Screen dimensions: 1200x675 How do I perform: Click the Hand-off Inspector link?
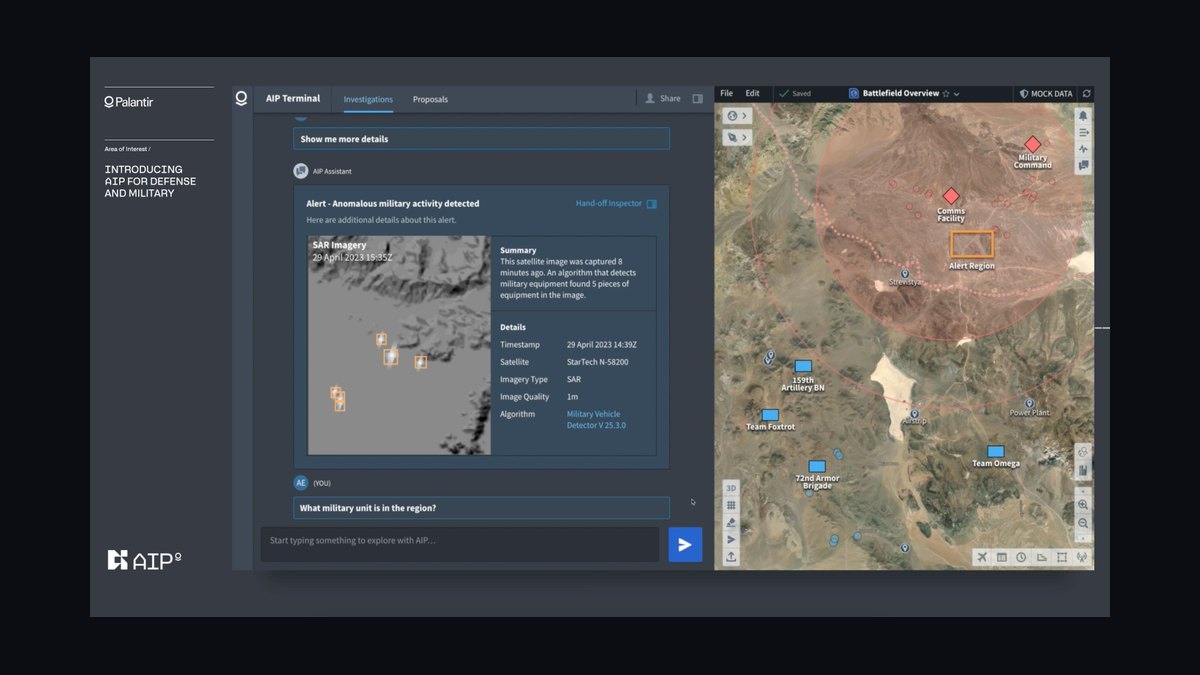coord(609,204)
